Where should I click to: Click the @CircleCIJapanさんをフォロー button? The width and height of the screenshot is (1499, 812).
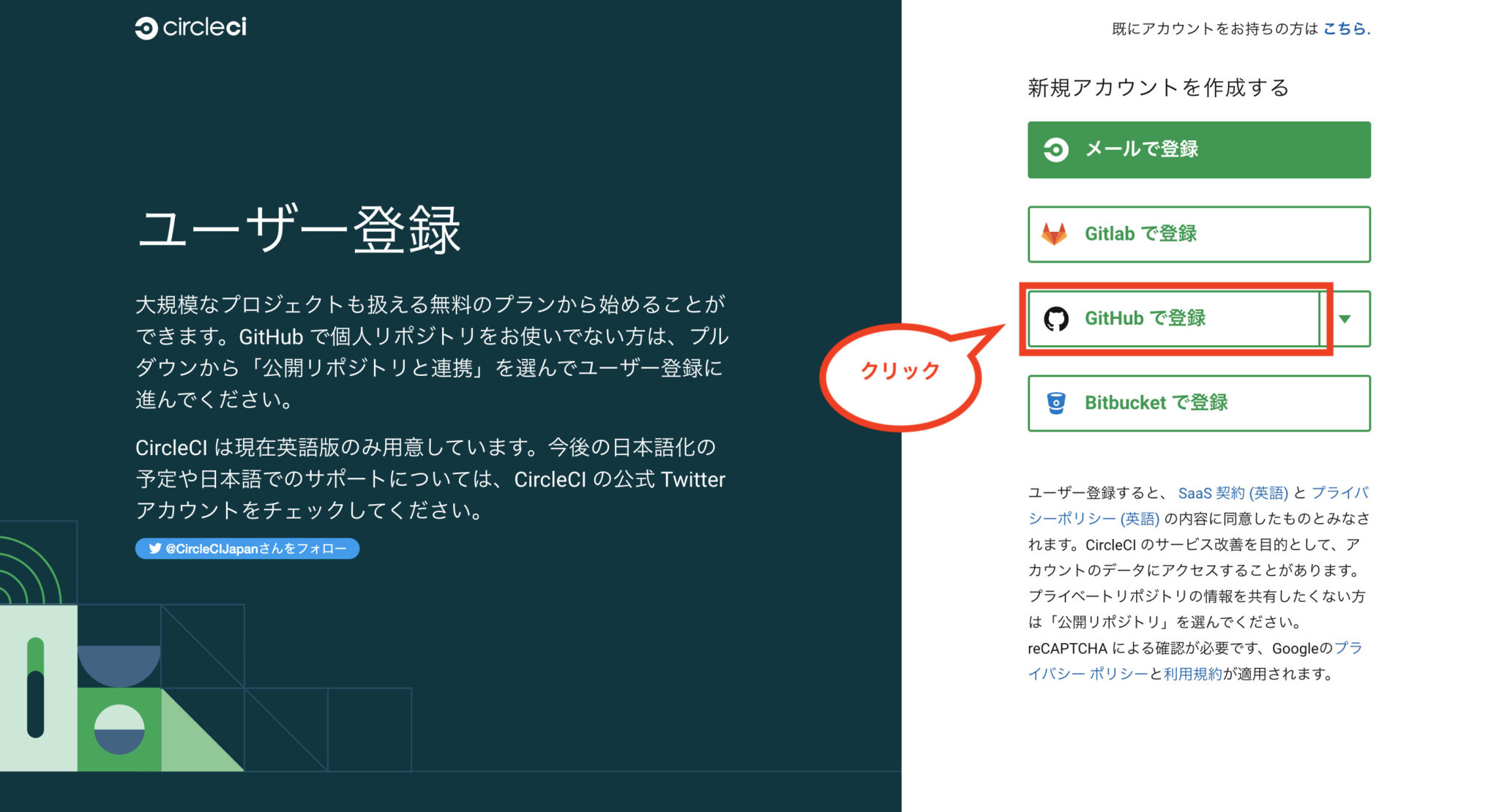247,549
